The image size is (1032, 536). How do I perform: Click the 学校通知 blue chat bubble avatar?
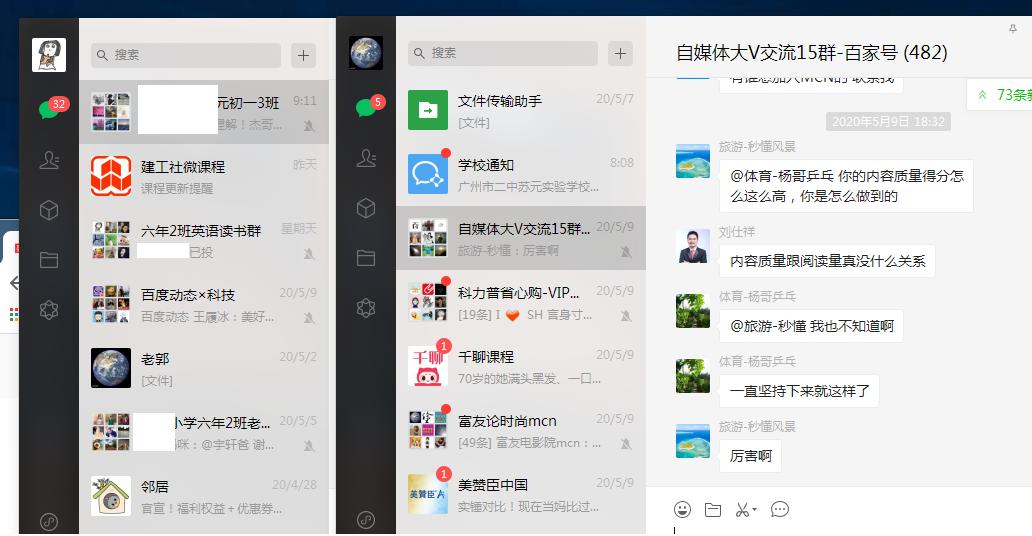click(x=428, y=174)
